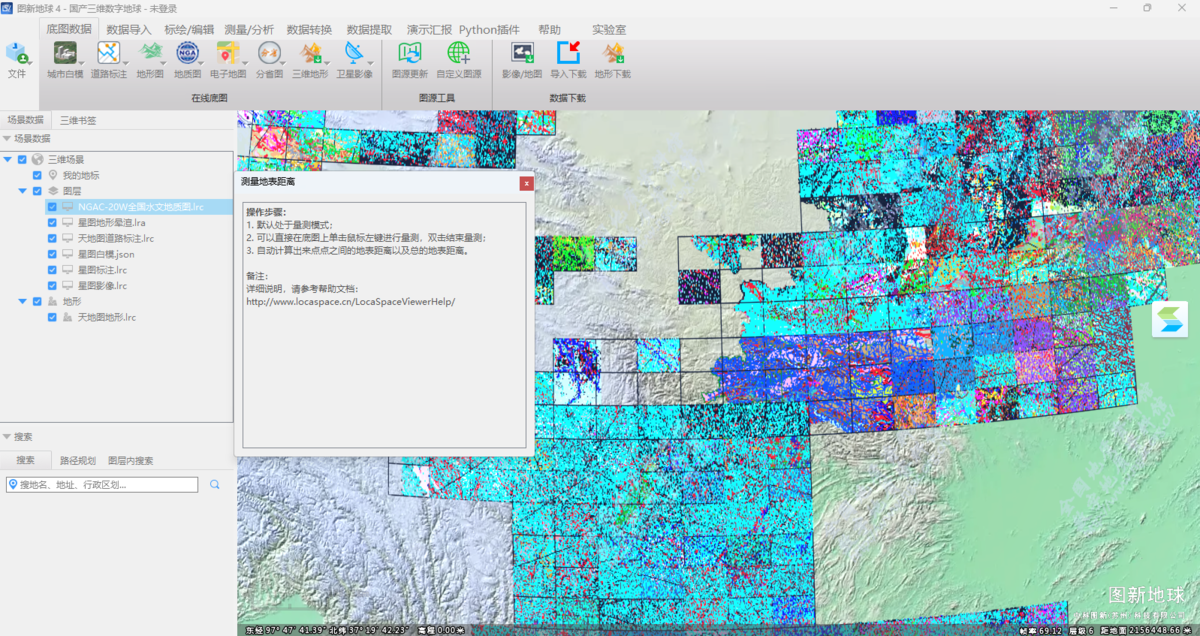1200x636 pixels.
Task: Click the 城市白模 basemap icon
Action: 65,54
